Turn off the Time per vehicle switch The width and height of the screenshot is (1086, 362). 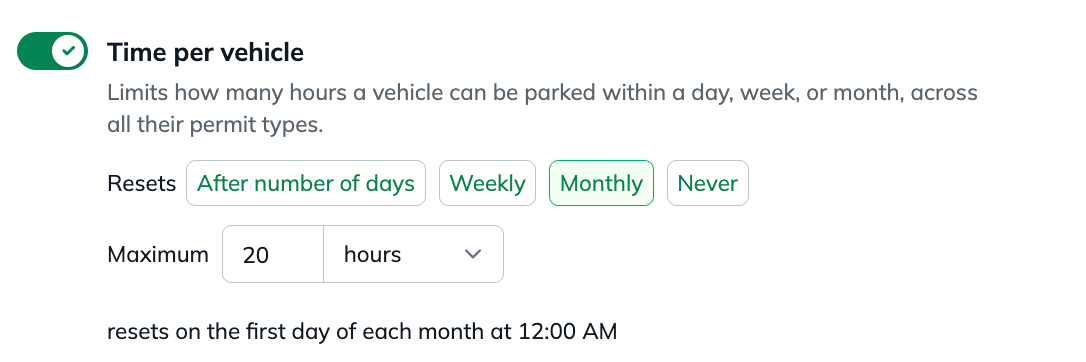point(53,51)
